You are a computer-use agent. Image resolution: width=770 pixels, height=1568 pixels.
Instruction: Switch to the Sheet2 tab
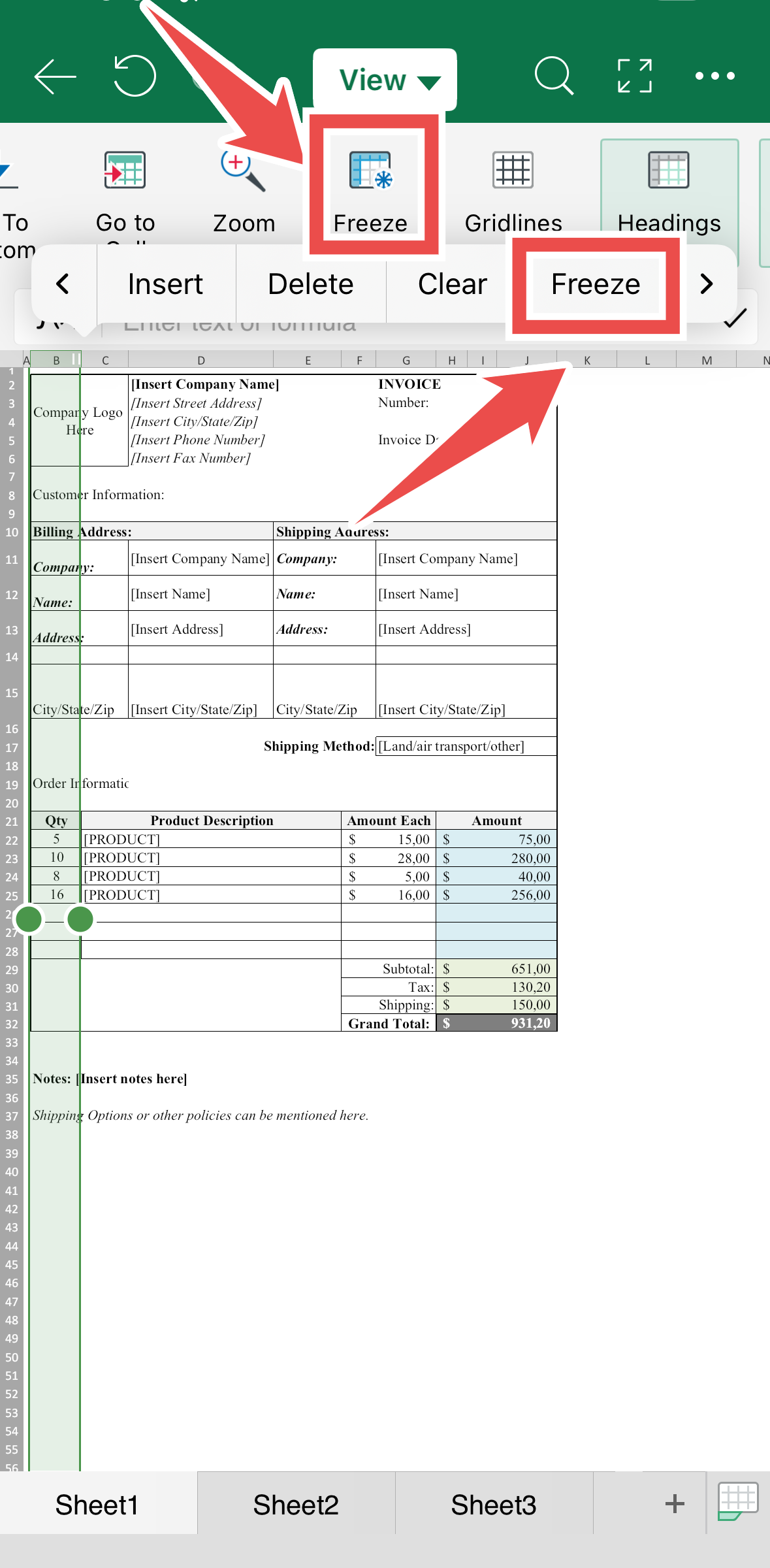[x=296, y=1505]
